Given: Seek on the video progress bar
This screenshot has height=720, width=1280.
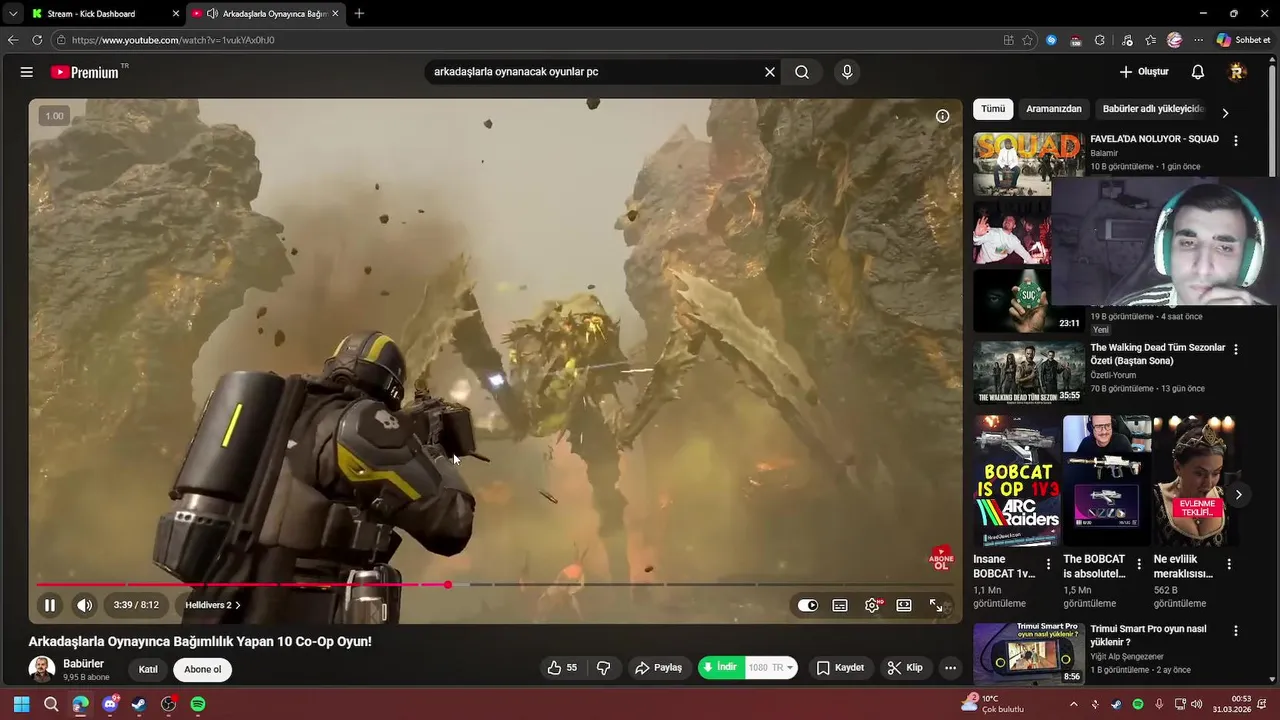Looking at the screenshot, I should [495, 585].
